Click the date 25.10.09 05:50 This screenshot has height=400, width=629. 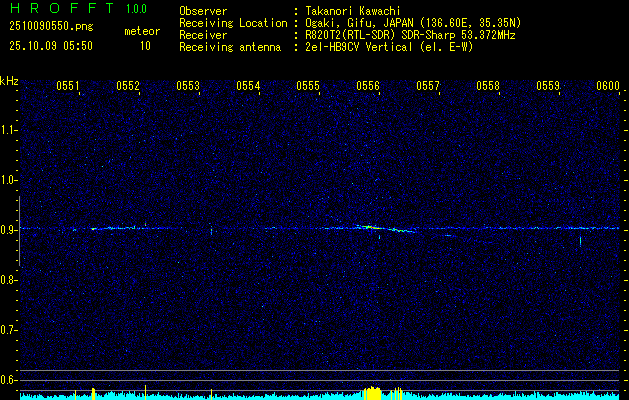point(51,46)
